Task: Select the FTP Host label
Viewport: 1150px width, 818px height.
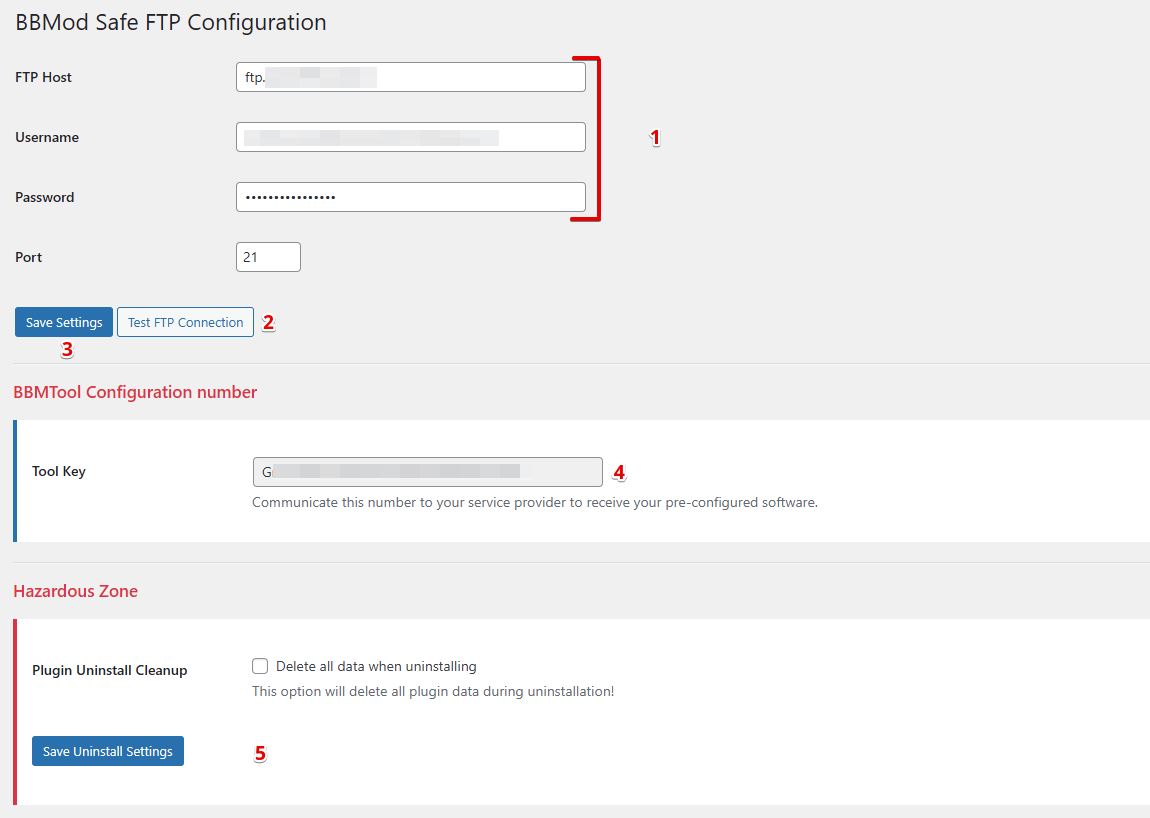Action: point(43,77)
